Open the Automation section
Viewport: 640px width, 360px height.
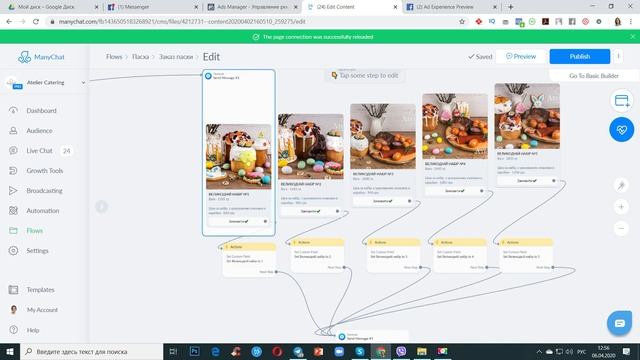point(42,211)
